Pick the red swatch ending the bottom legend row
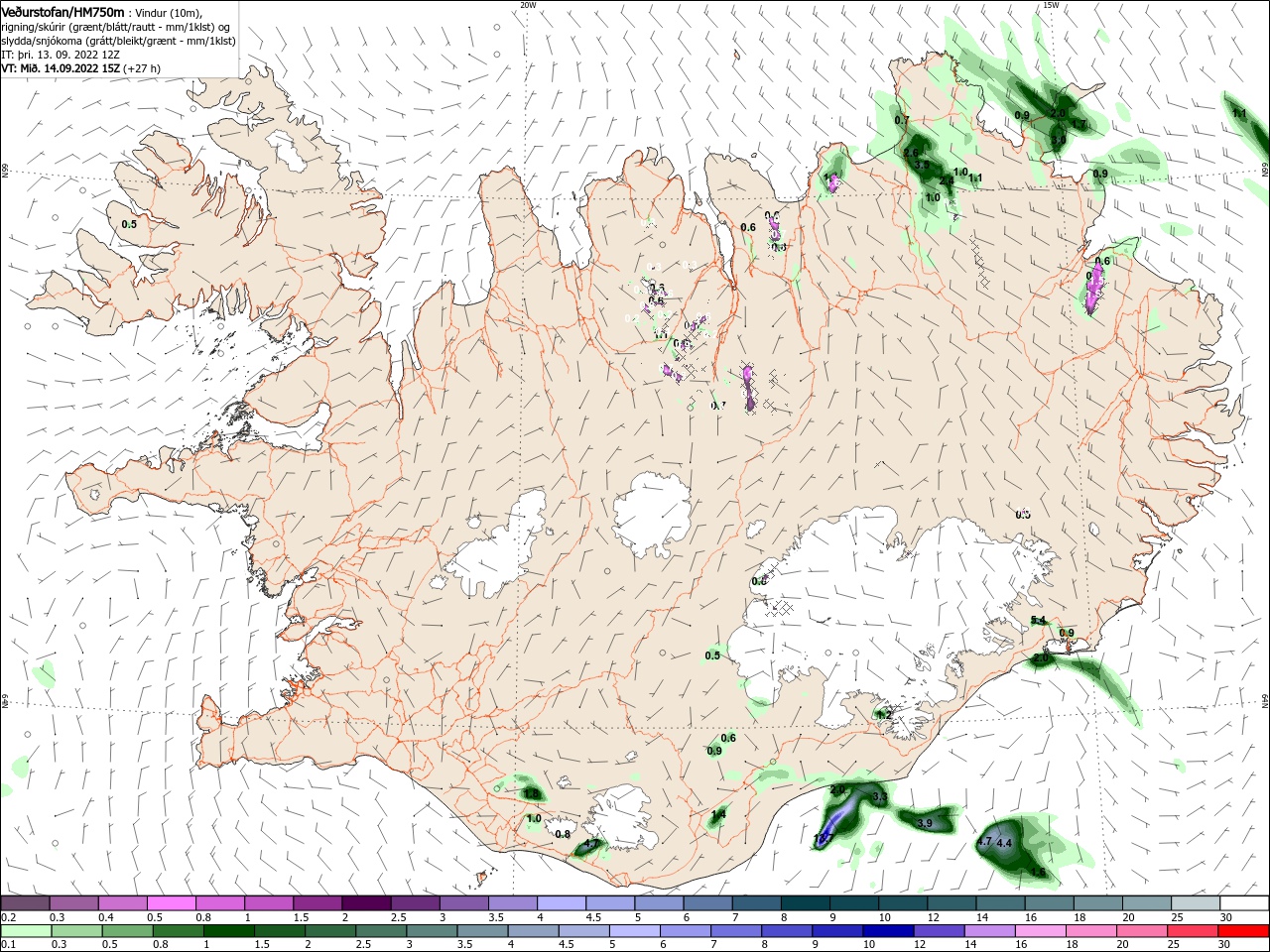The width and height of the screenshot is (1270, 952). tap(1244, 931)
